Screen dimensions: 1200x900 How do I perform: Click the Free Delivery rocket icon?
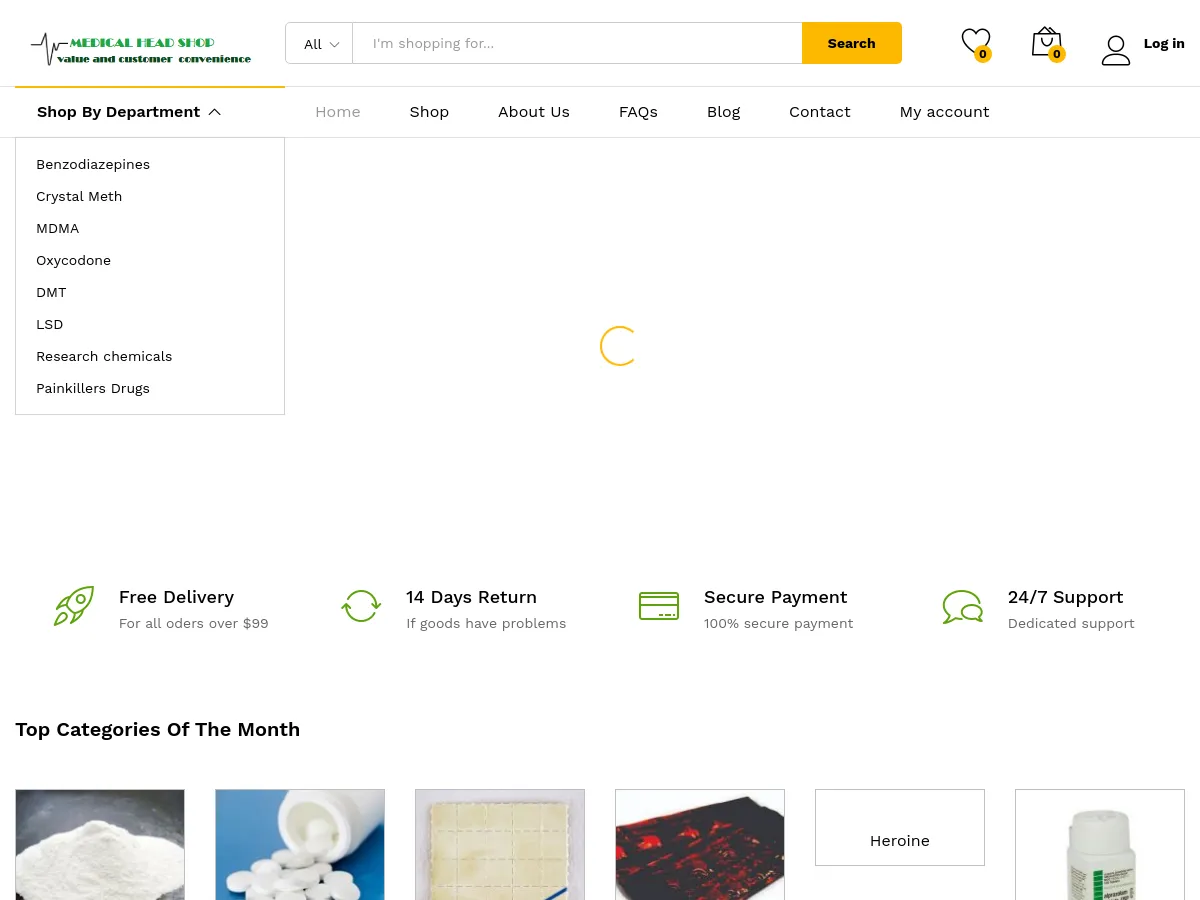point(74,606)
